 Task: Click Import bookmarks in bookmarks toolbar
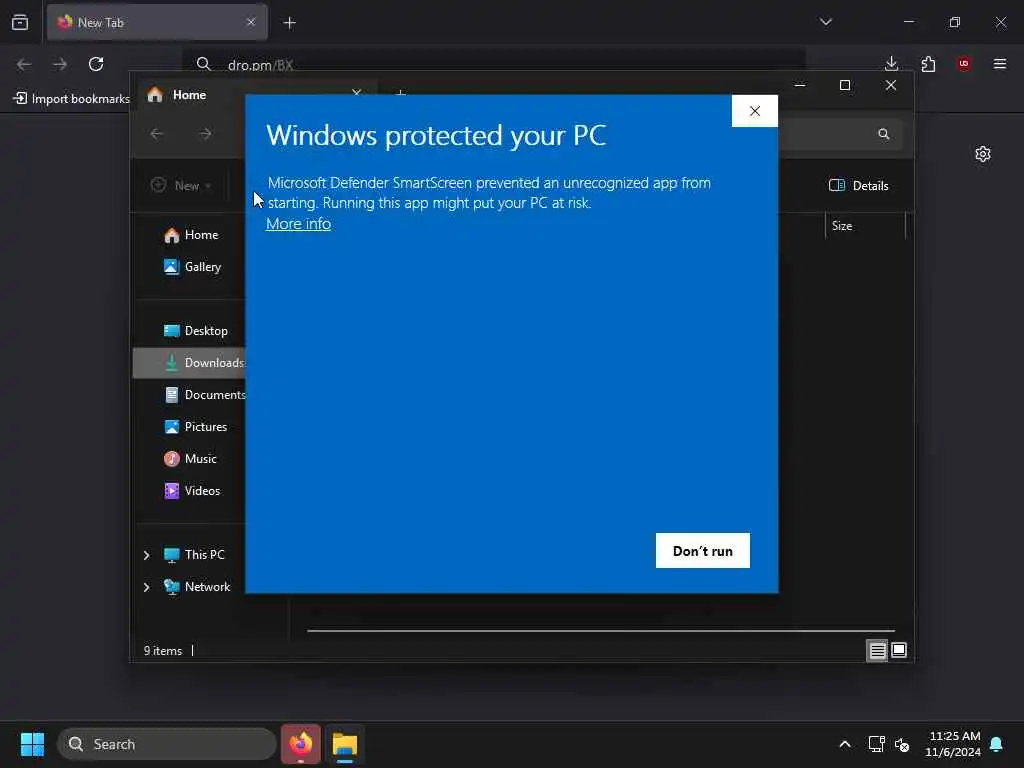click(72, 99)
